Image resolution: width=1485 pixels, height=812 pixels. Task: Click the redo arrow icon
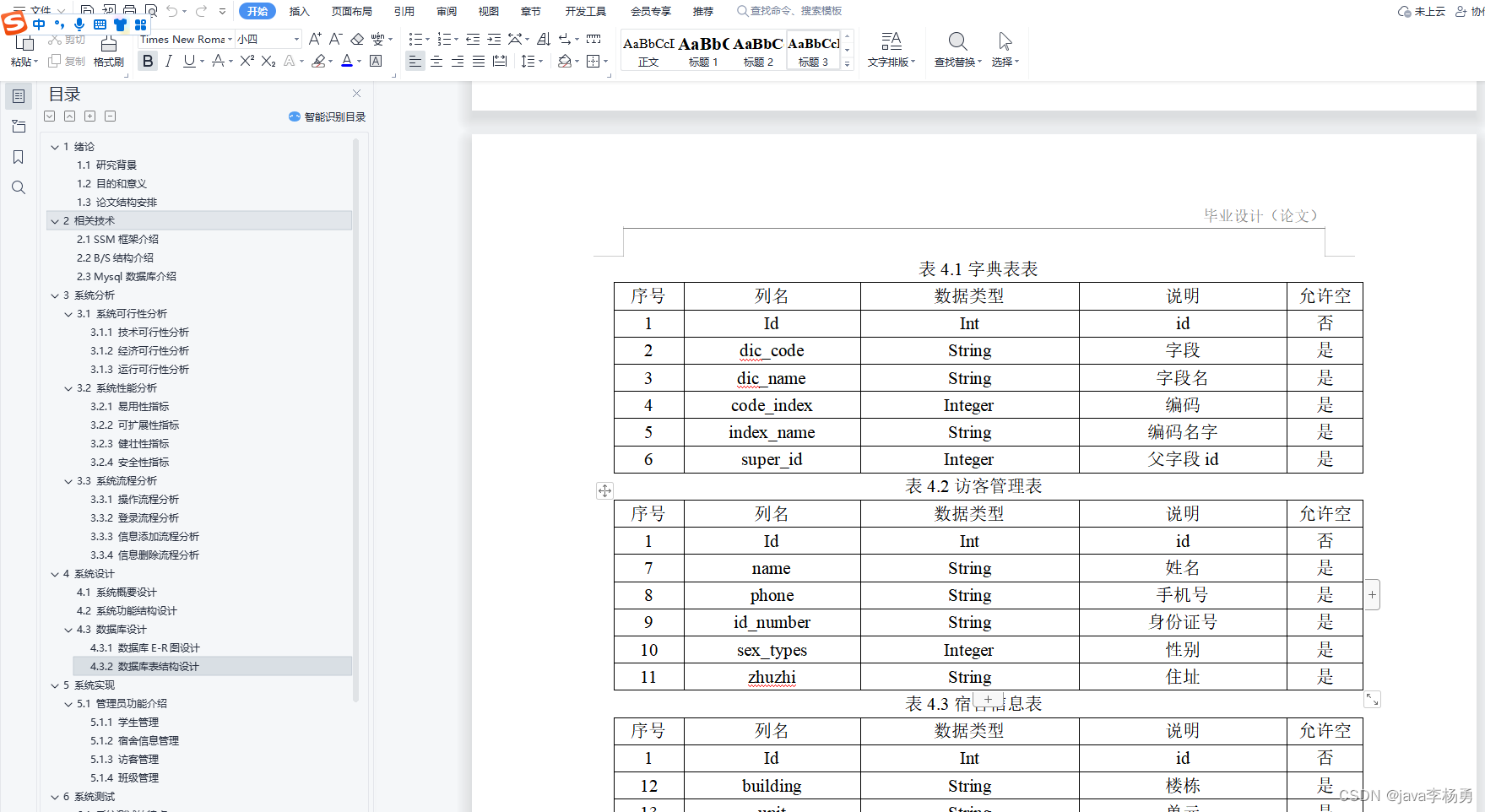click(x=201, y=11)
